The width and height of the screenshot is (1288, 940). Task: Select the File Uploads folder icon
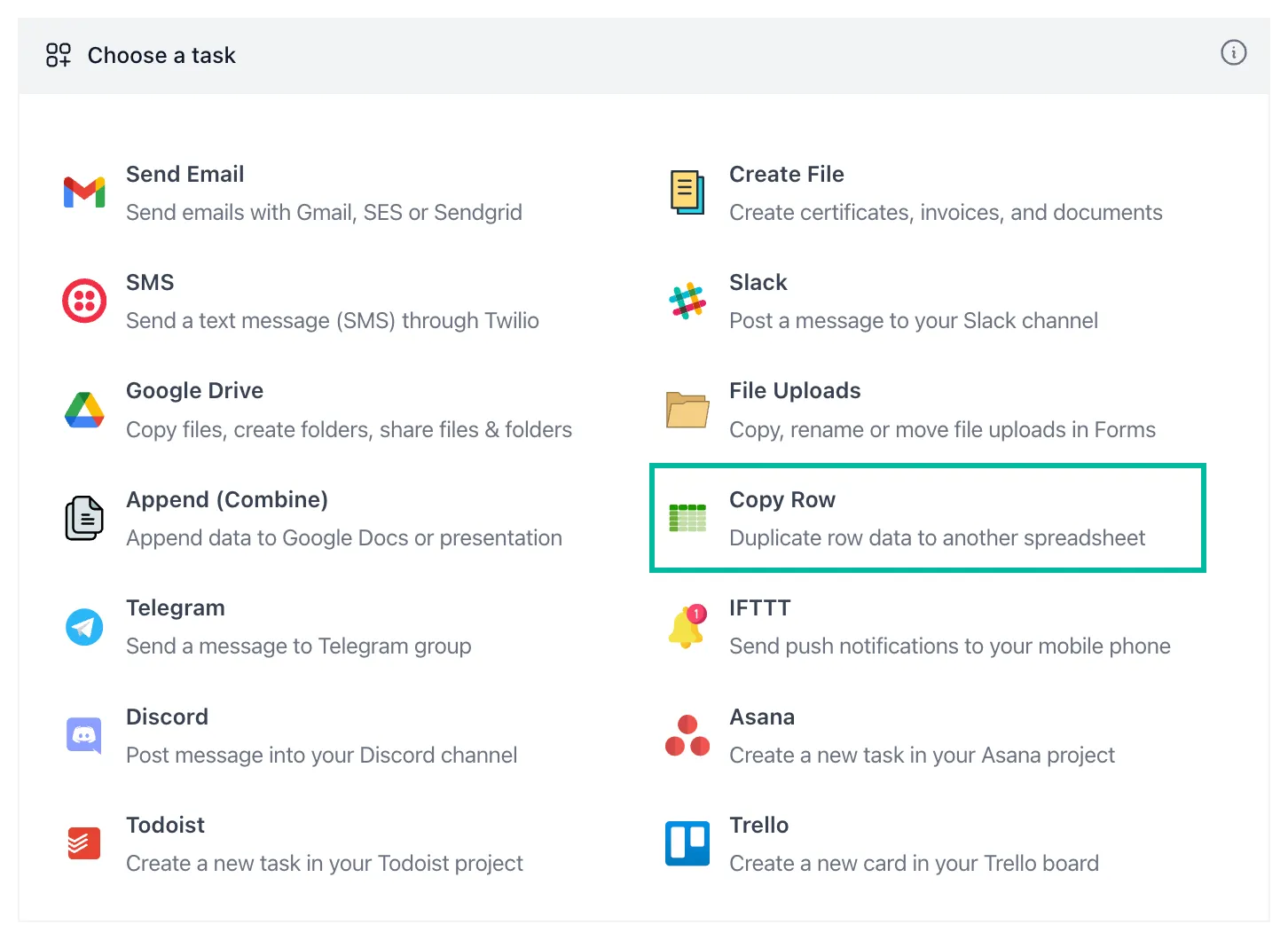coord(687,410)
